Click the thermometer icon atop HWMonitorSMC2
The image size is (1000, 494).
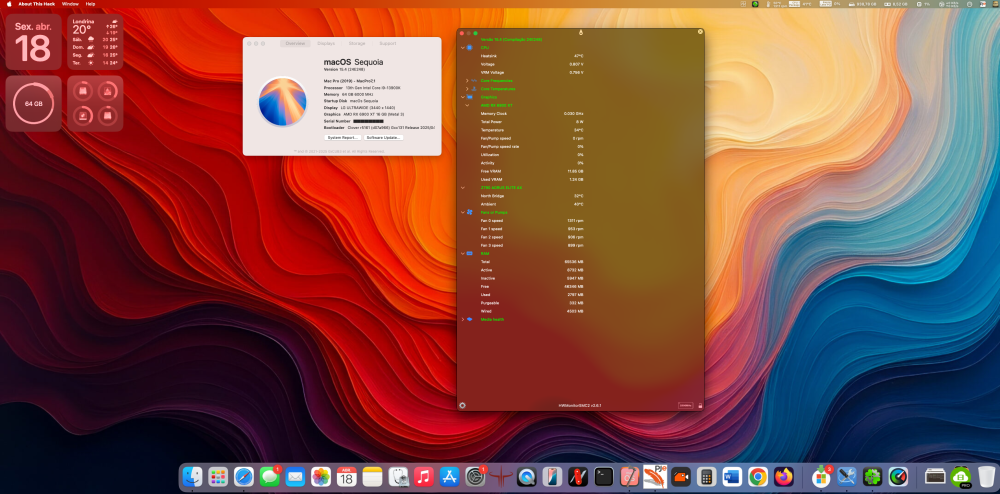click(580, 32)
